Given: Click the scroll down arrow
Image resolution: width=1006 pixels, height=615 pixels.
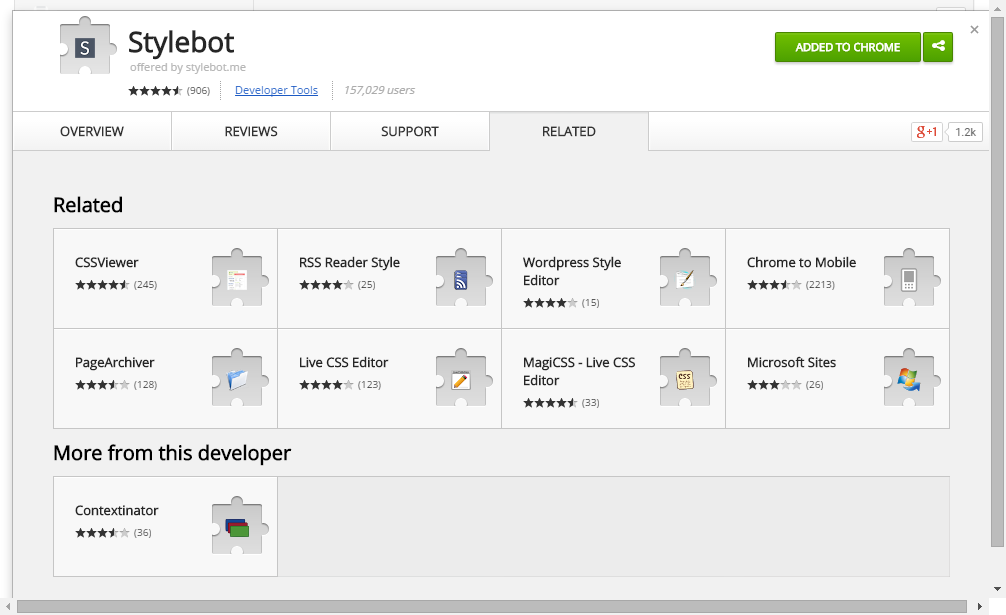Looking at the screenshot, I should pos(997,589).
